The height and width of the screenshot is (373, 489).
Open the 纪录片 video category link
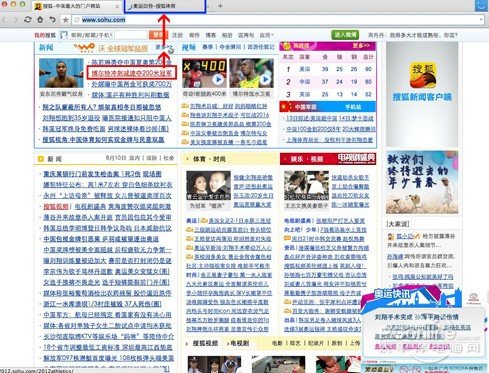316,343
